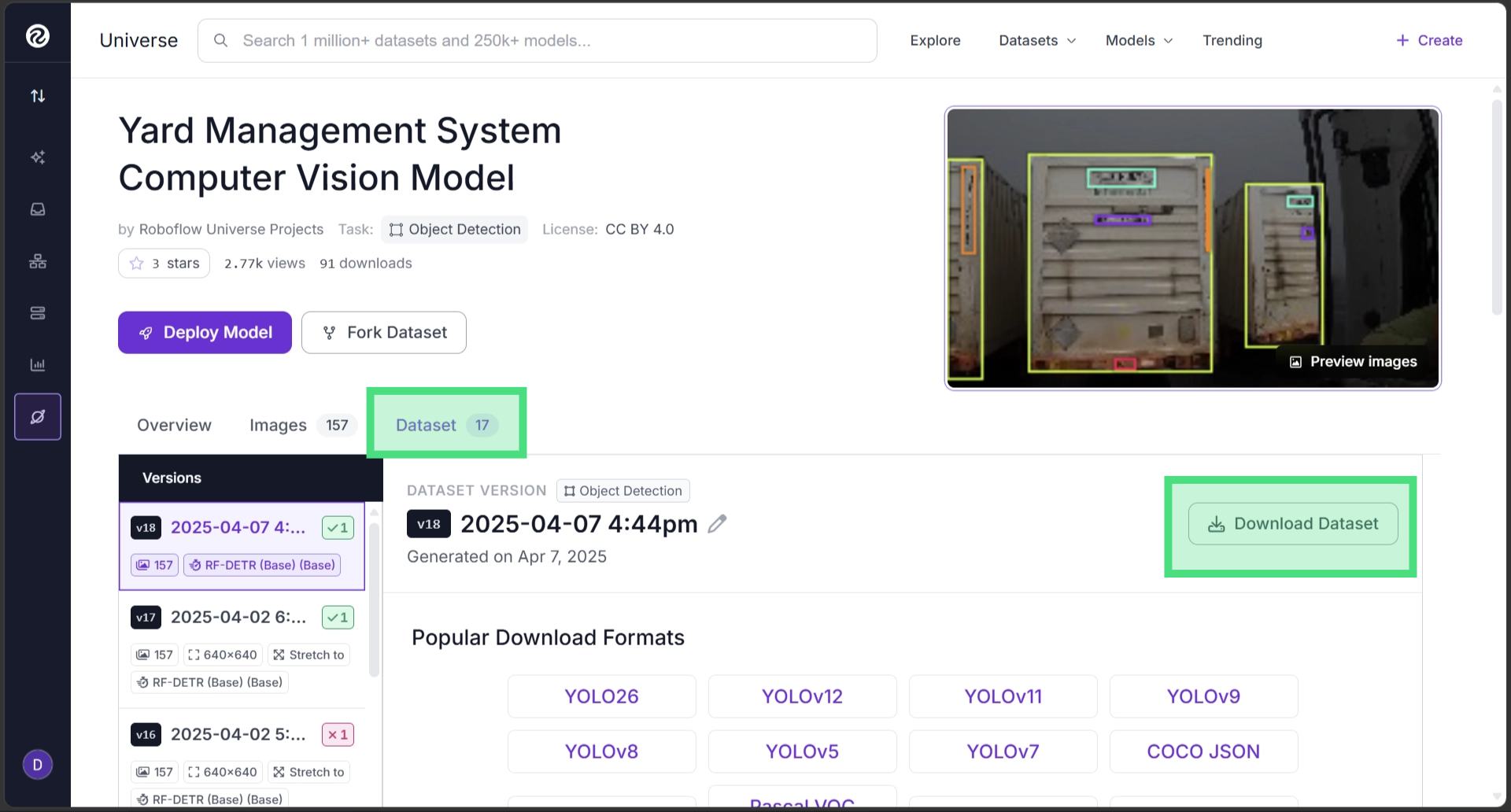
Task: Click the Stretch to tag on v16
Action: click(308, 772)
